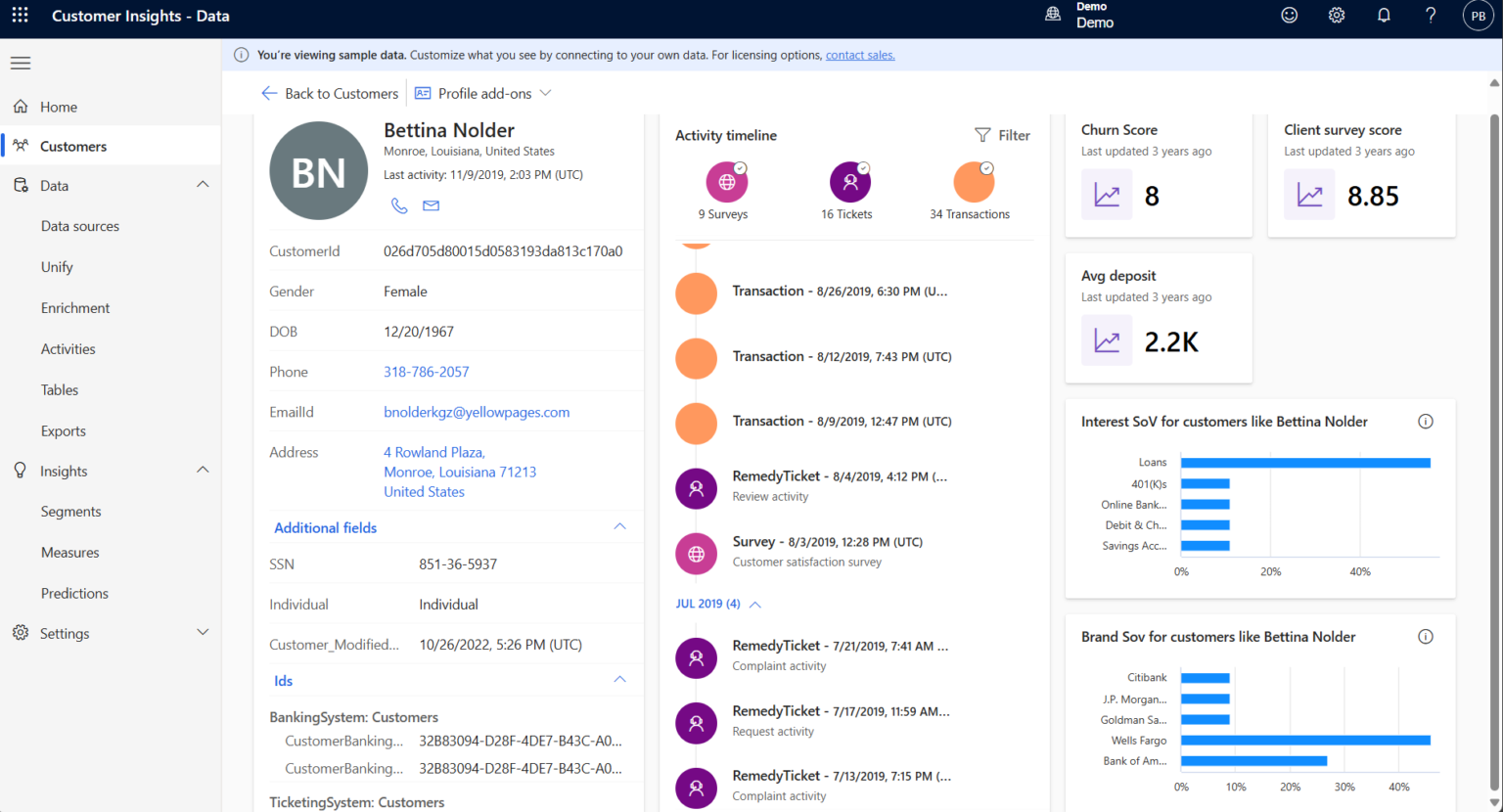This screenshot has width=1503, height=812.
Task: Click the envelope icon under Bettina's name
Action: [x=431, y=205]
